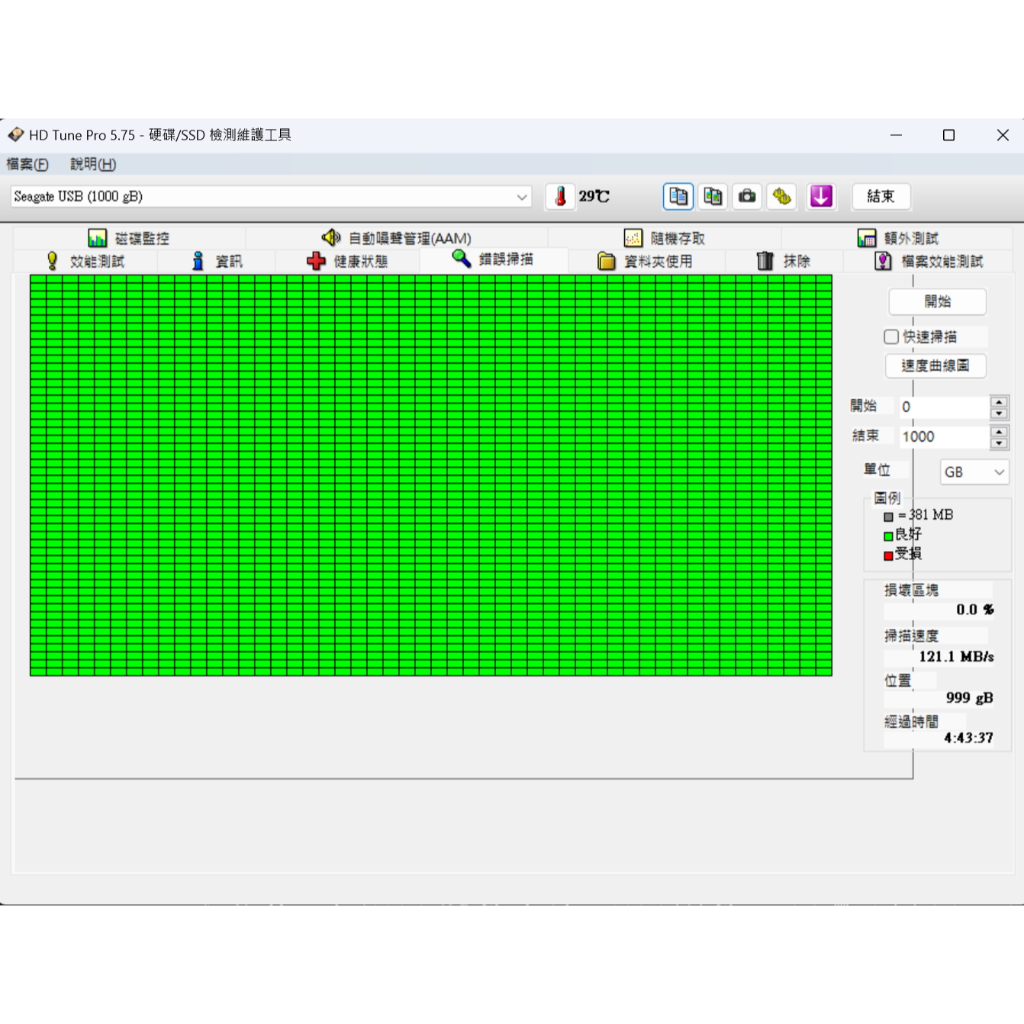Viewport: 1024px width, 1024px height.
Task: Increase the 開始 start value with up arrow
Action: (x=998, y=402)
